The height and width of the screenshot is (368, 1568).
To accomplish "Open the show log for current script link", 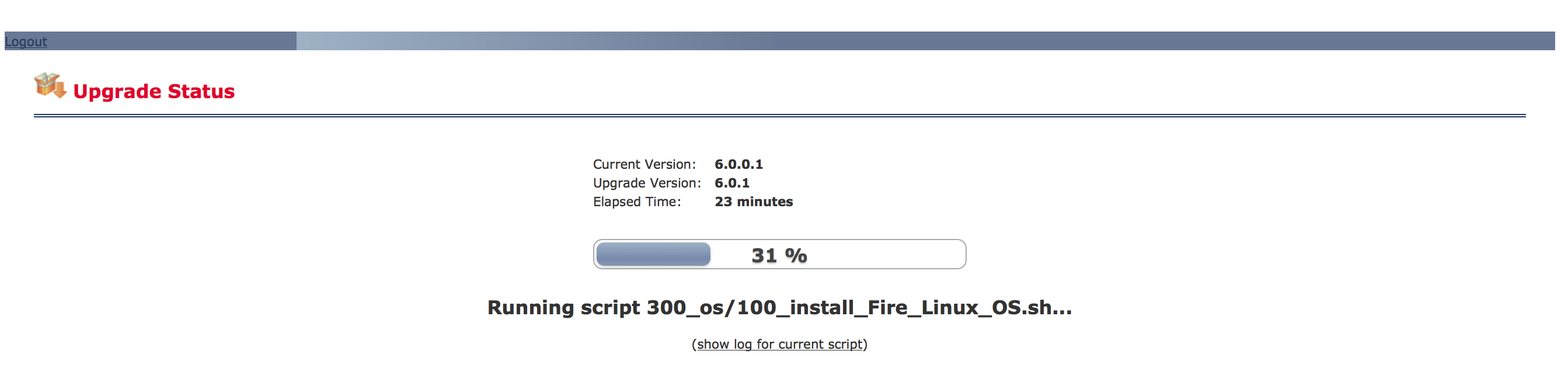I will point(779,344).
